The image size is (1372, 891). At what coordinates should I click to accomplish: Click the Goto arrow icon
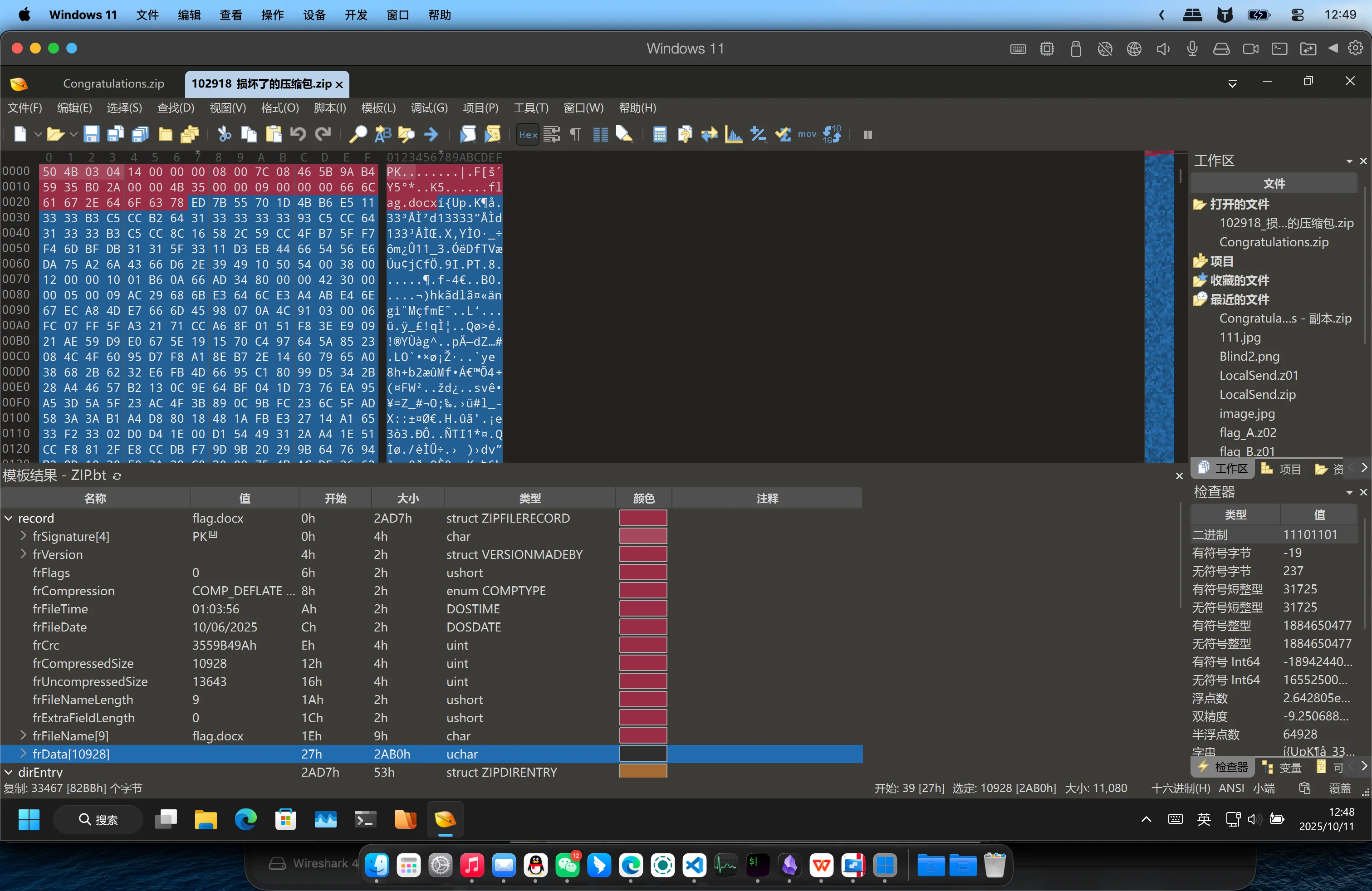(431, 134)
